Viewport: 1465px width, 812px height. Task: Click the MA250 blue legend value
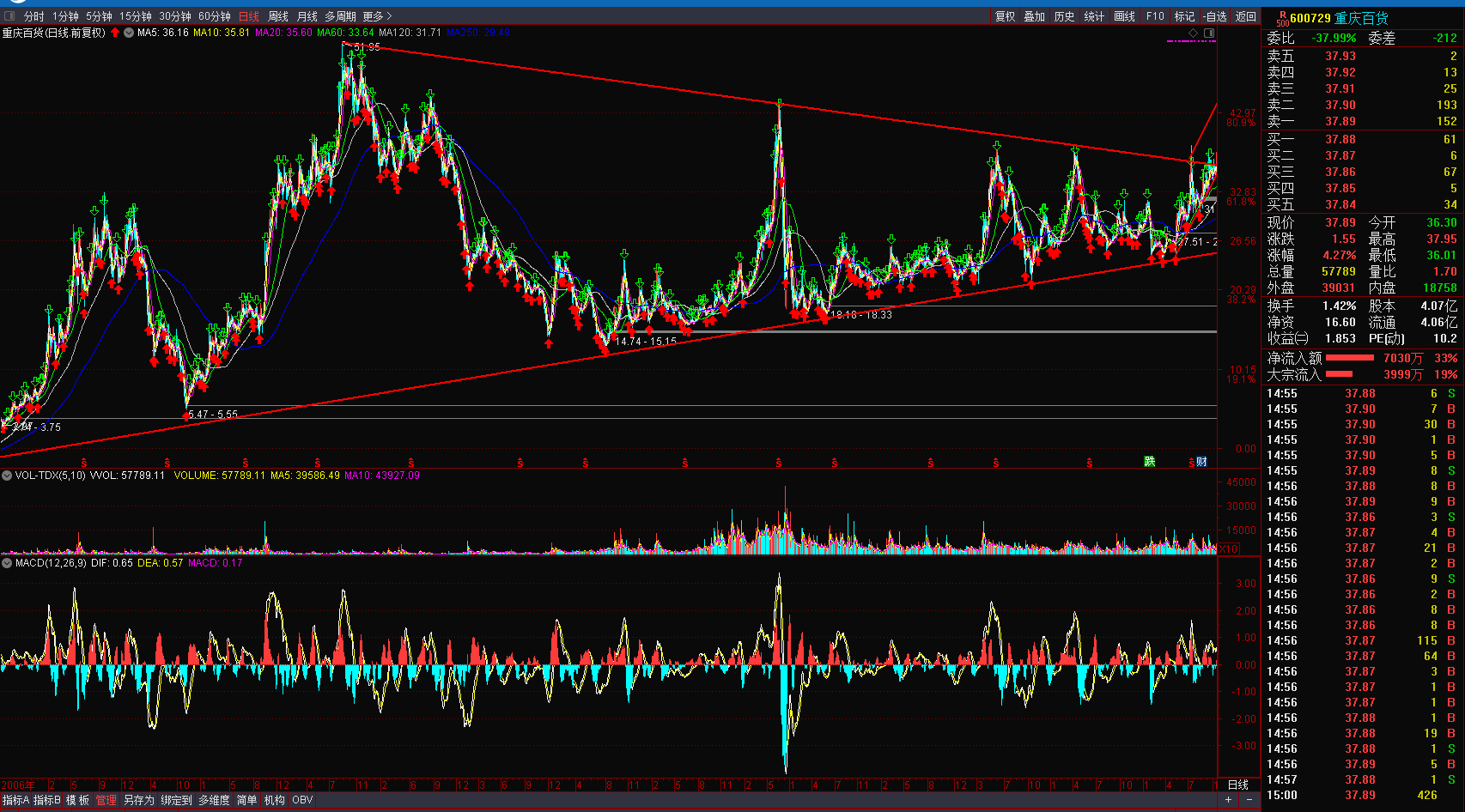pyautogui.click(x=478, y=33)
